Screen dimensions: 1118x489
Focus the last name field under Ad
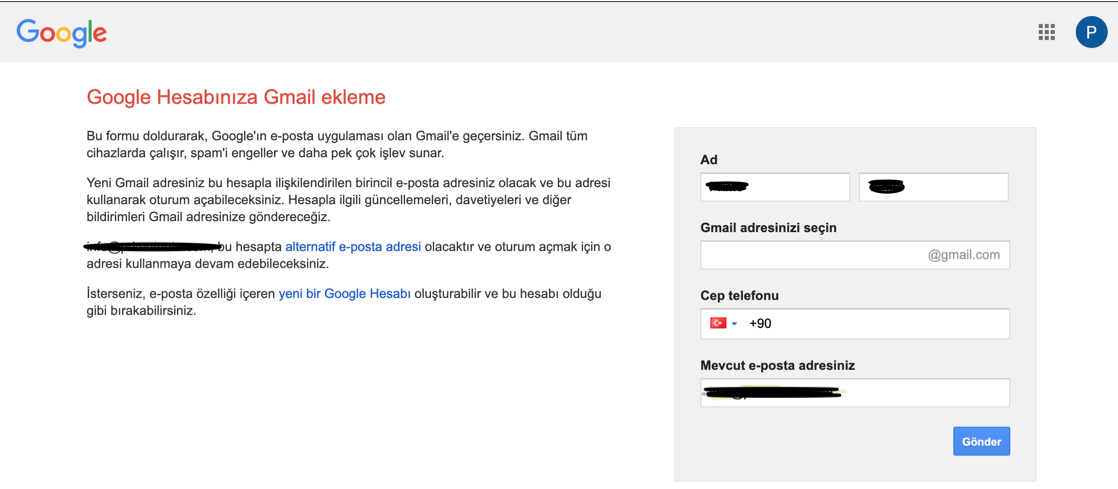click(x=933, y=187)
